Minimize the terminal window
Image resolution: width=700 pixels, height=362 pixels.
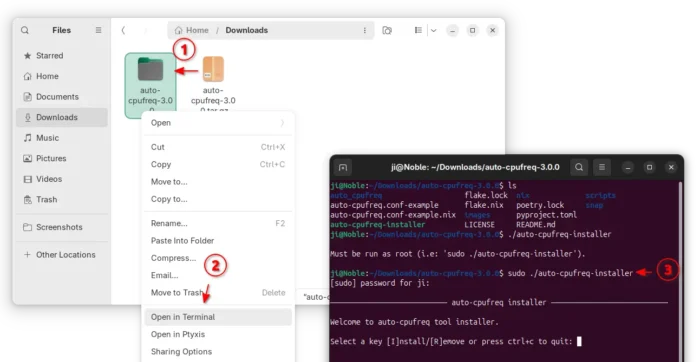pos(628,168)
